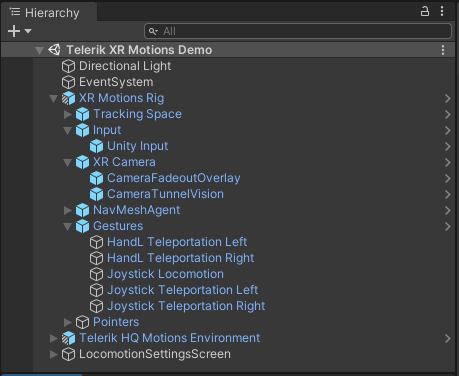Click the Joystick Teleportation Left cube icon

point(96,290)
